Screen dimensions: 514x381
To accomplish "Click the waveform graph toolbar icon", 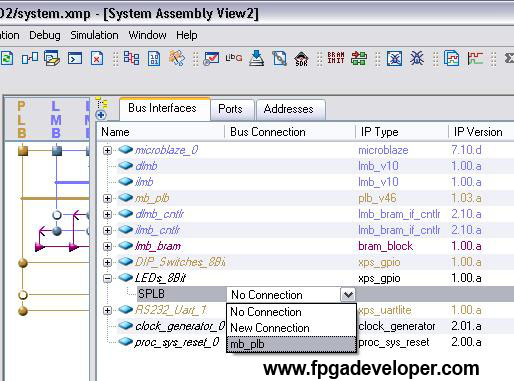I will [475, 59].
